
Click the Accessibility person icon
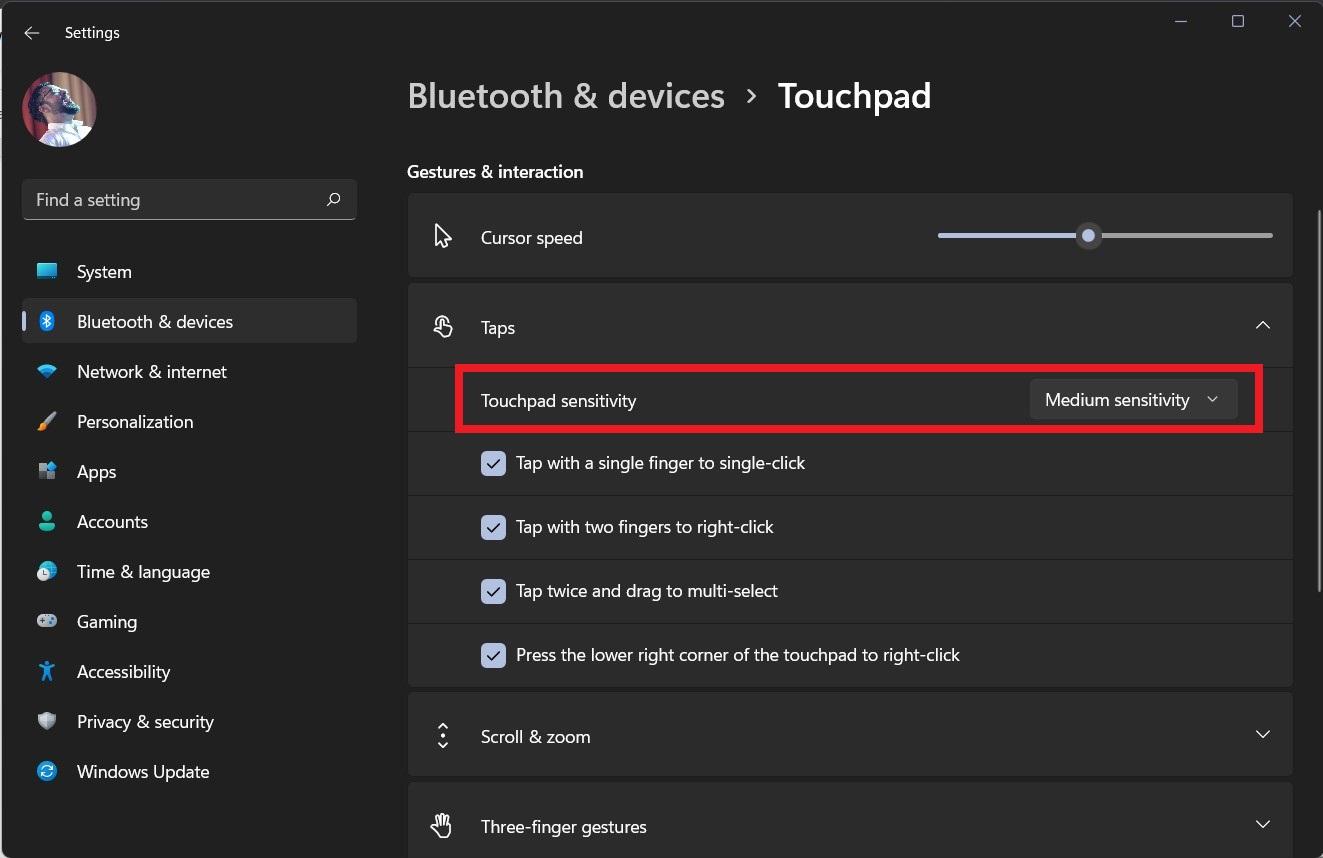pos(47,671)
